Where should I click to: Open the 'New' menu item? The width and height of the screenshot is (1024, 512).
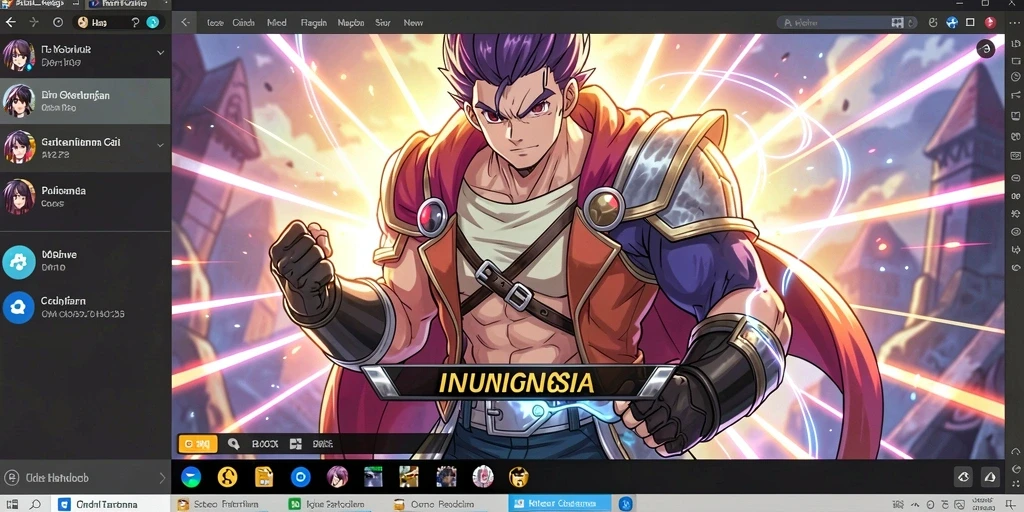click(x=413, y=22)
